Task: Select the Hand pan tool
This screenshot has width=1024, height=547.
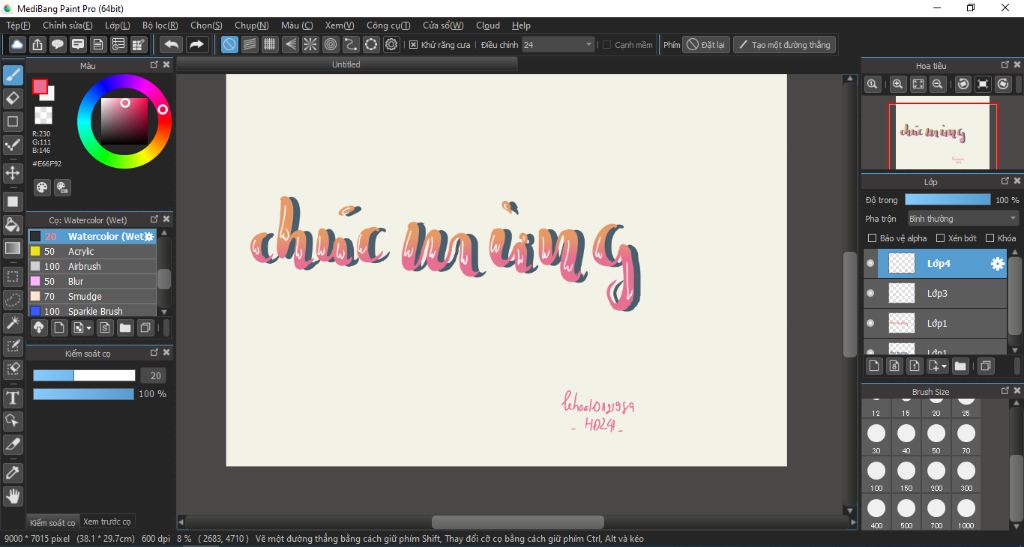Action: pos(12,496)
